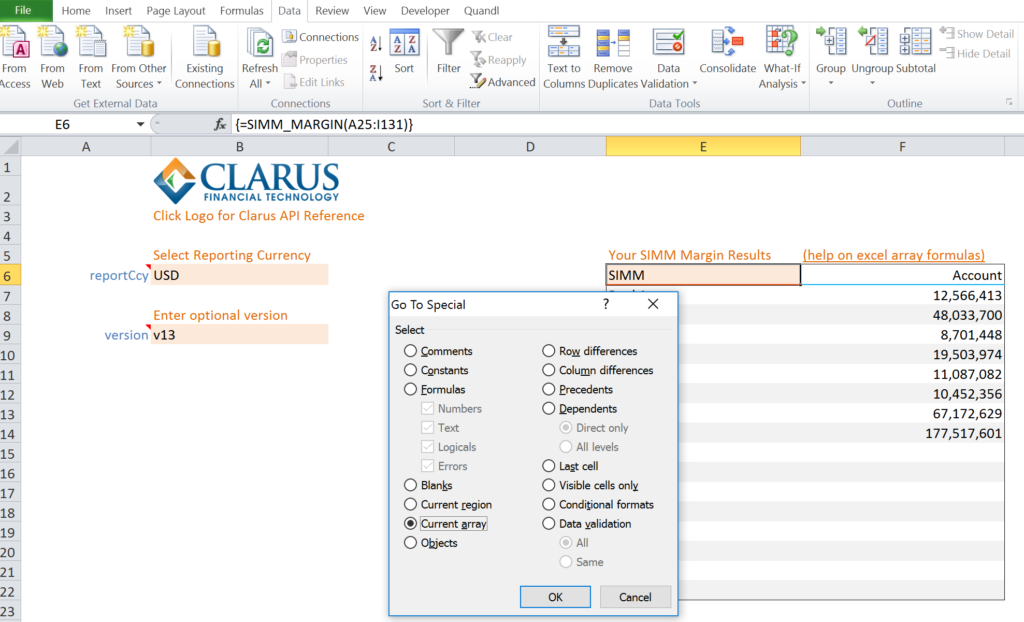Select row 6 header
1024x622 pixels.
(x=10, y=275)
